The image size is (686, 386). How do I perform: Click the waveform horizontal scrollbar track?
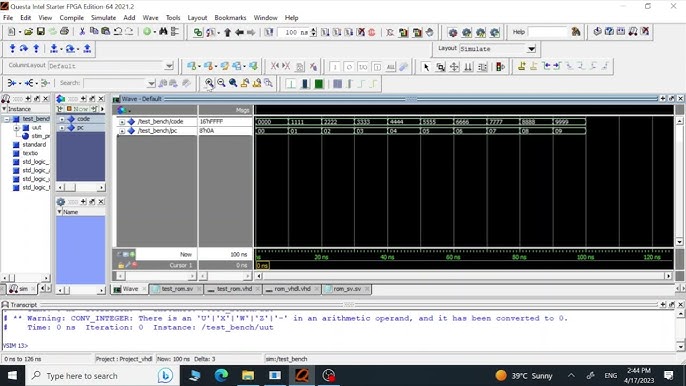(x=463, y=276)
